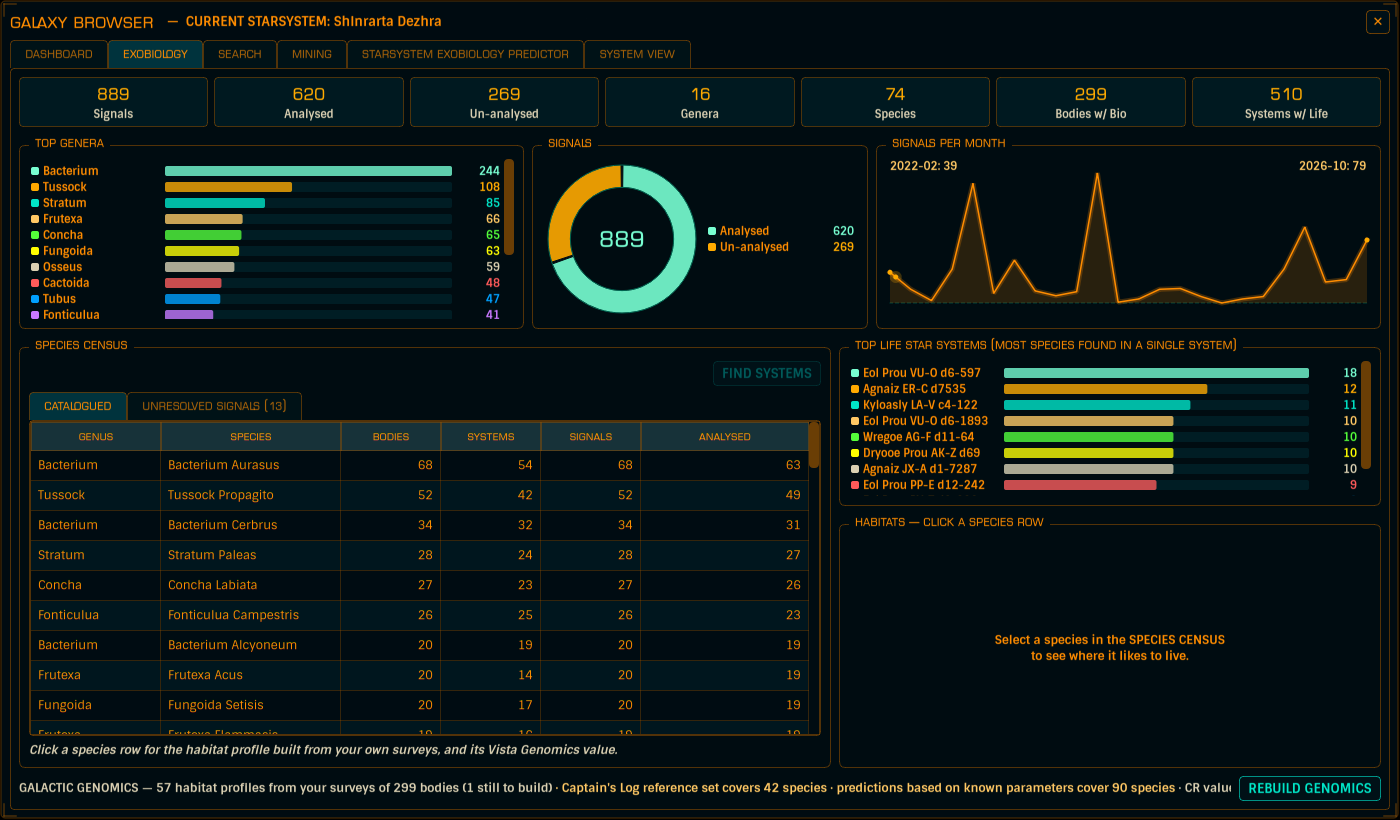Click the Tussock genus bar
This screenshot has height=820, width=1400.
click(x=229, y=187)
